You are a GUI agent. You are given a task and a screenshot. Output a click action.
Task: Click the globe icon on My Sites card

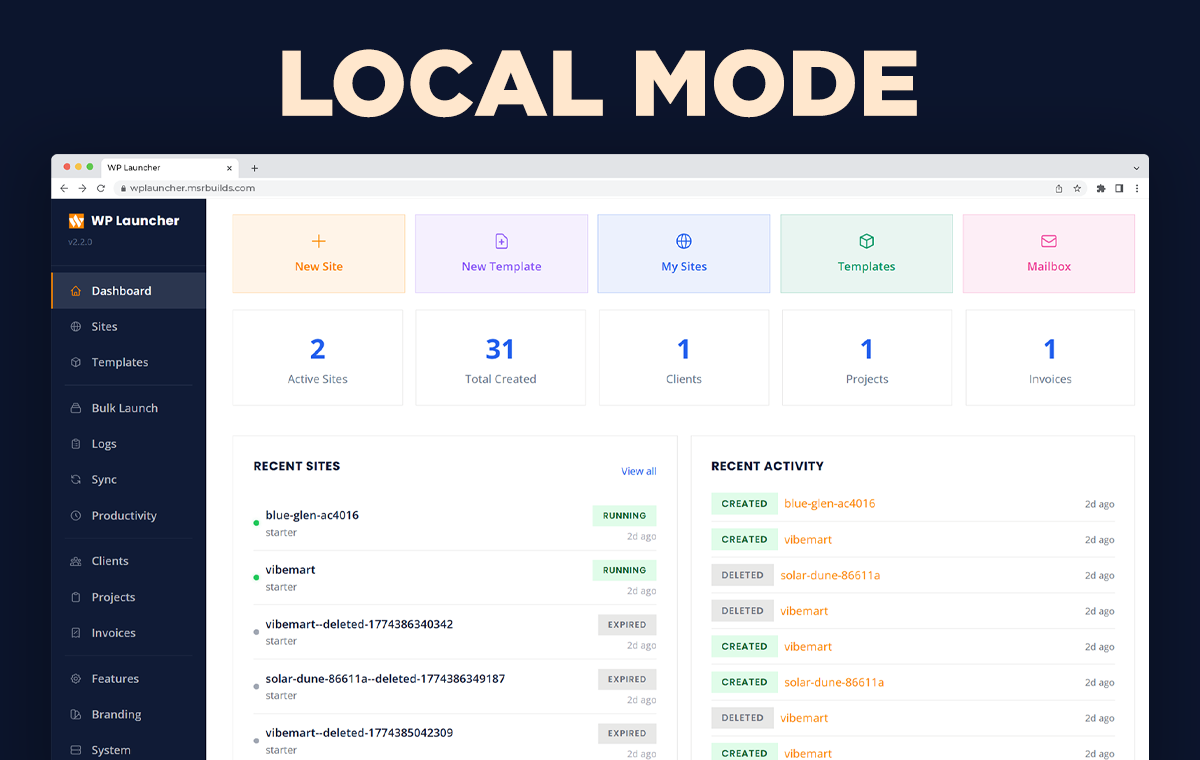pyautogui.click(x=684, y=241)
